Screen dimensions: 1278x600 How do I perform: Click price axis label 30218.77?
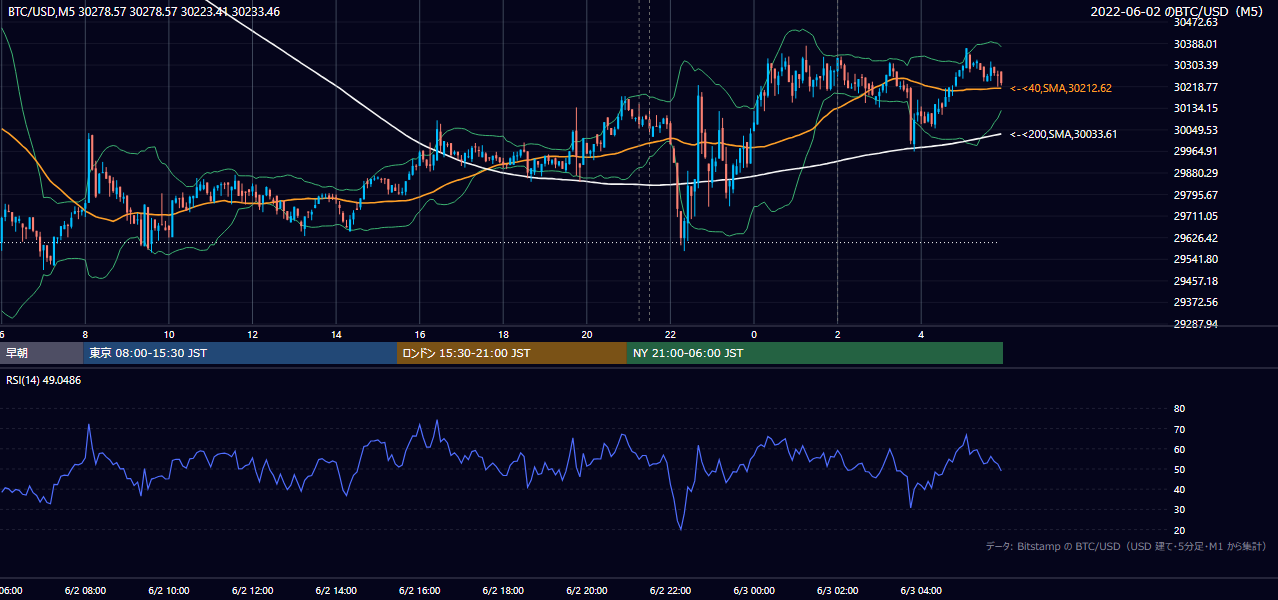[x=1195, y=87]
